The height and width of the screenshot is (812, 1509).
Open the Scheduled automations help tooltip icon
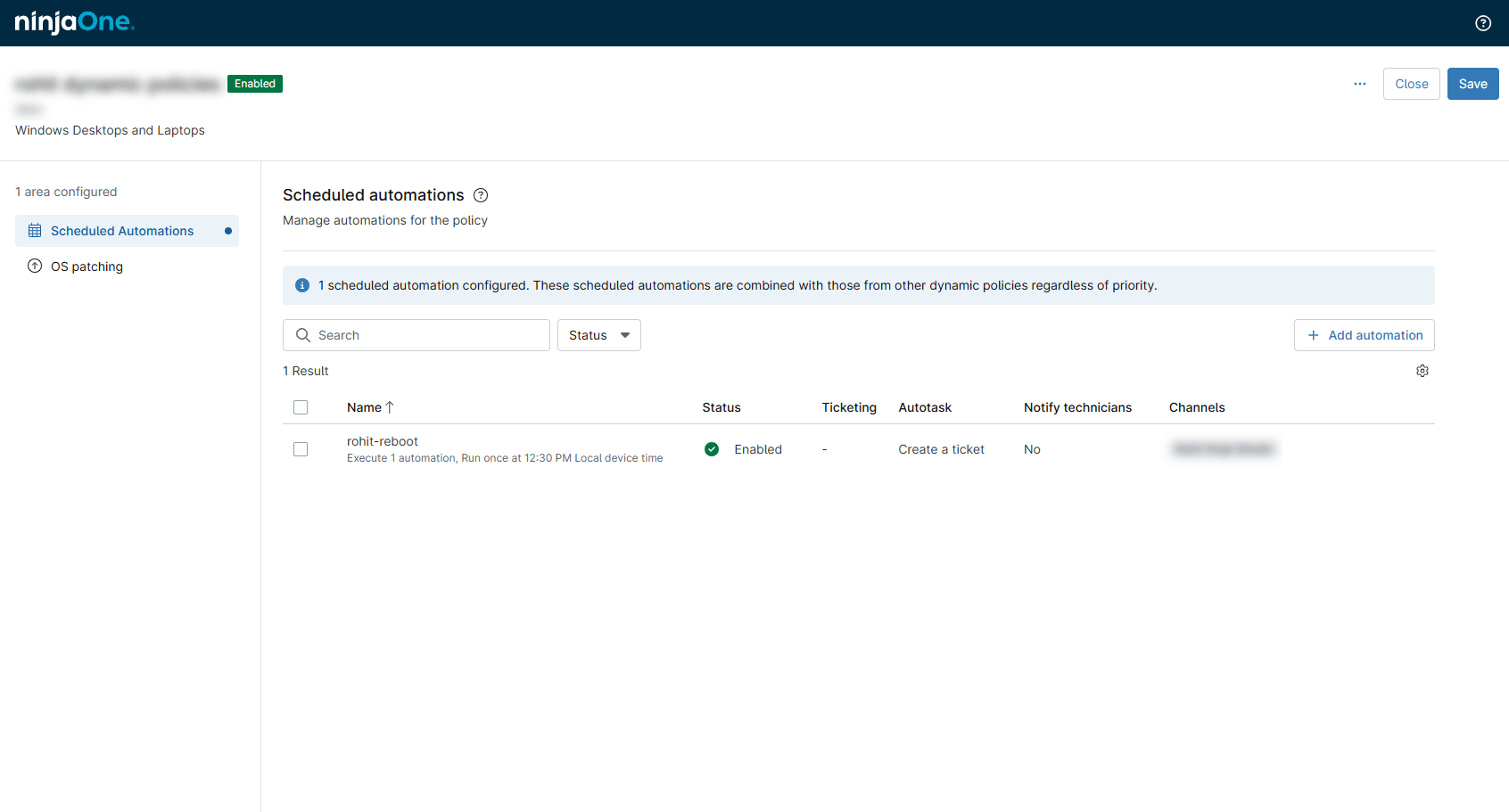(x=481, y=195)
